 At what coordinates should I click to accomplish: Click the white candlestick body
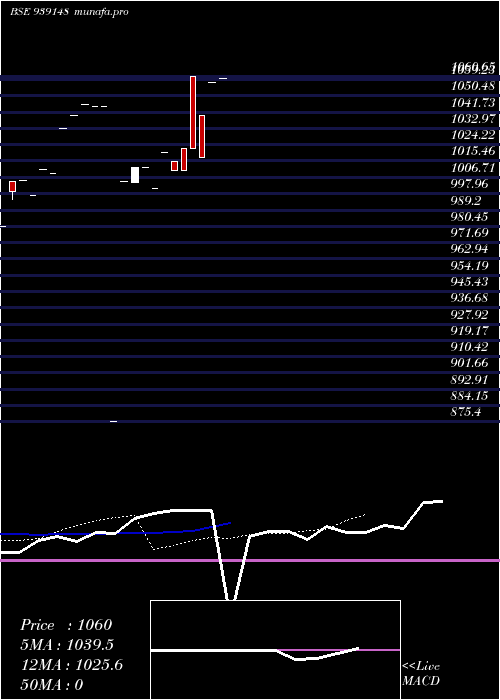coord(135,175)
